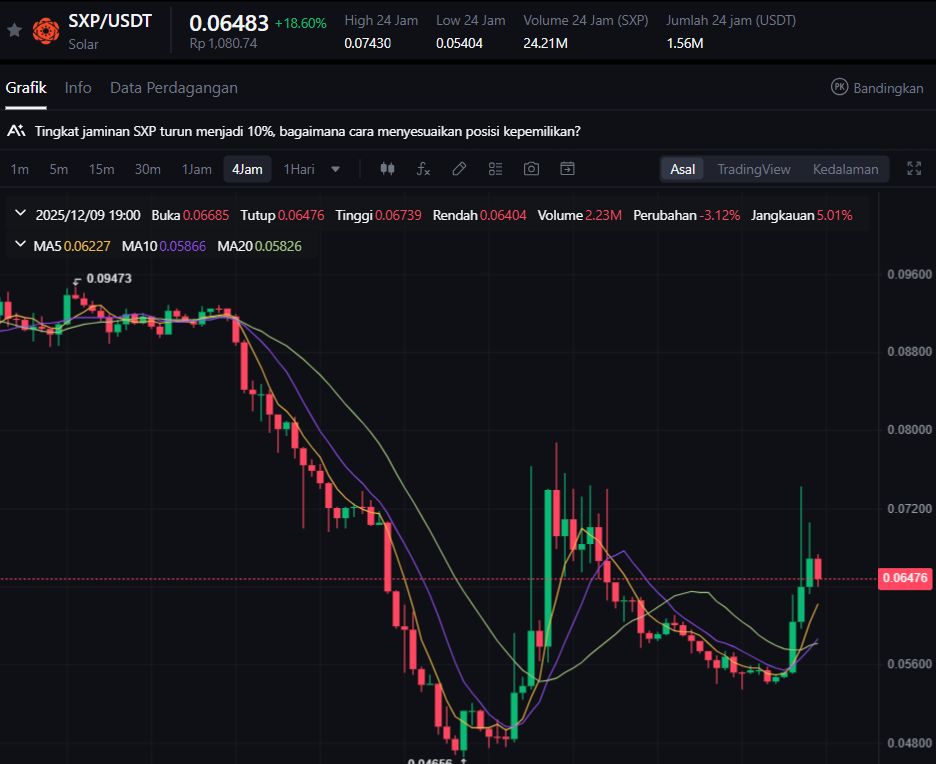Open chart settings list icon
This screenshot has height=764, width=936.
[x=495, y=169]
